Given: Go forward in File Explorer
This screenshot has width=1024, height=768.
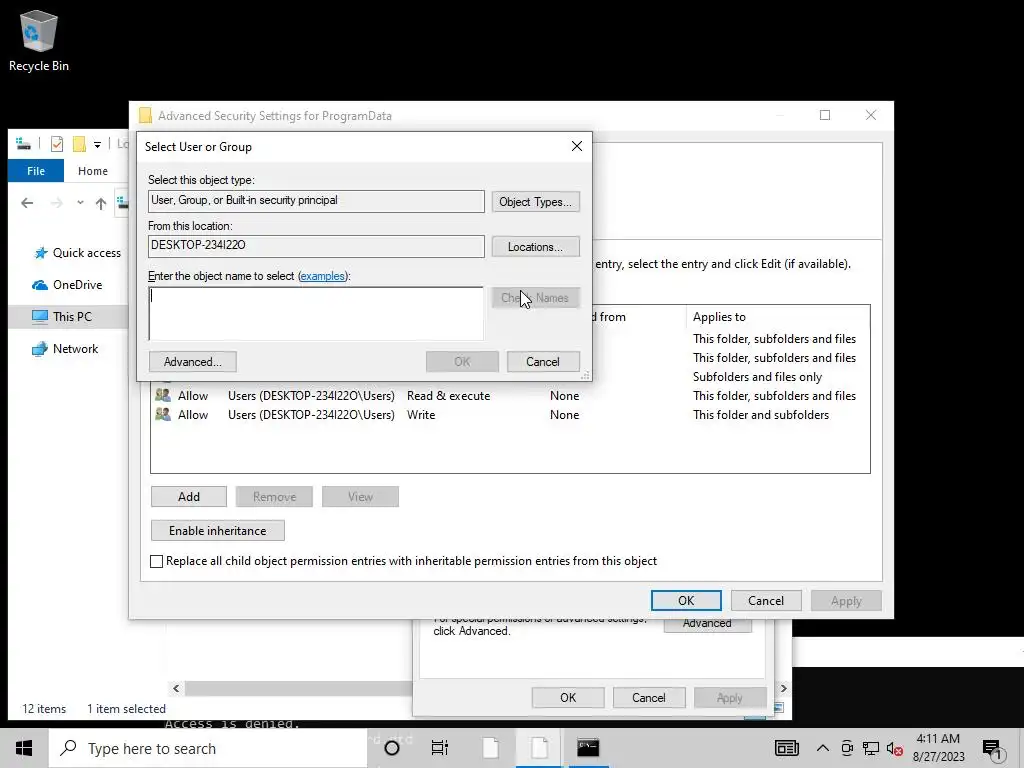Looking at the screenshot, I should click(x=57, y=203).
